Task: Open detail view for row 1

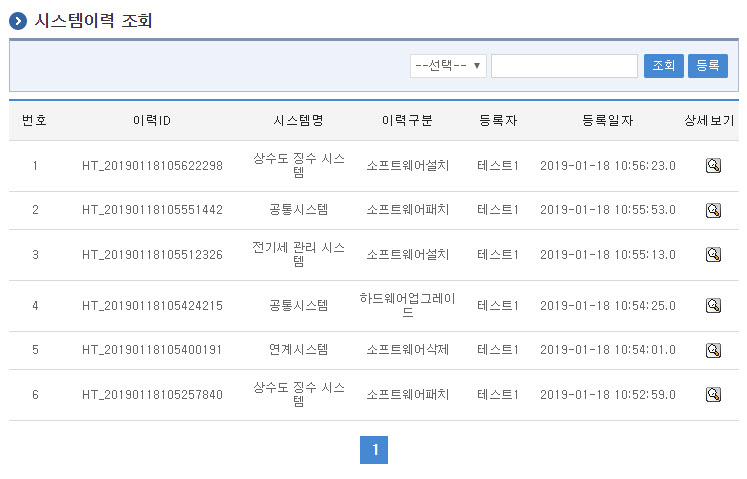Action: pyautogui.click(x=713, y=165)
